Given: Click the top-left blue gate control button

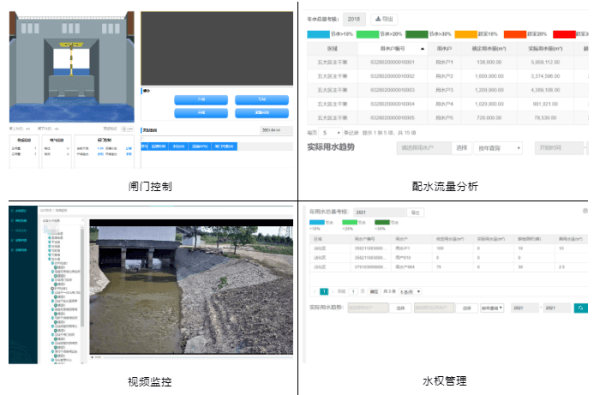Looking at the screenshot, I should pyautogui.click(x=201, y=100).
